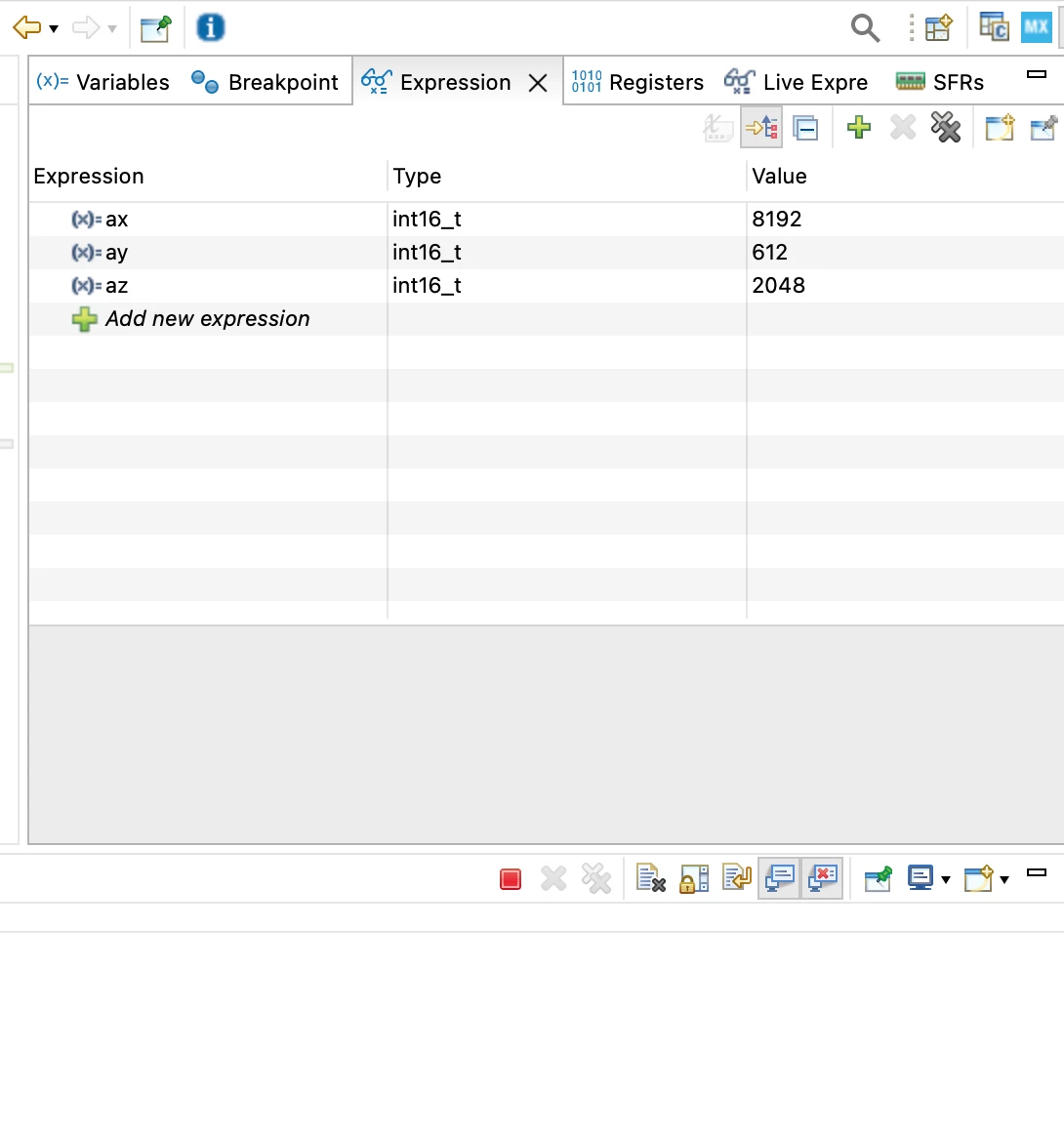Viewport: 1064px width, 1130px height.
Task: Switch to the C/C++ perspective icon
Action: point(994,27)
